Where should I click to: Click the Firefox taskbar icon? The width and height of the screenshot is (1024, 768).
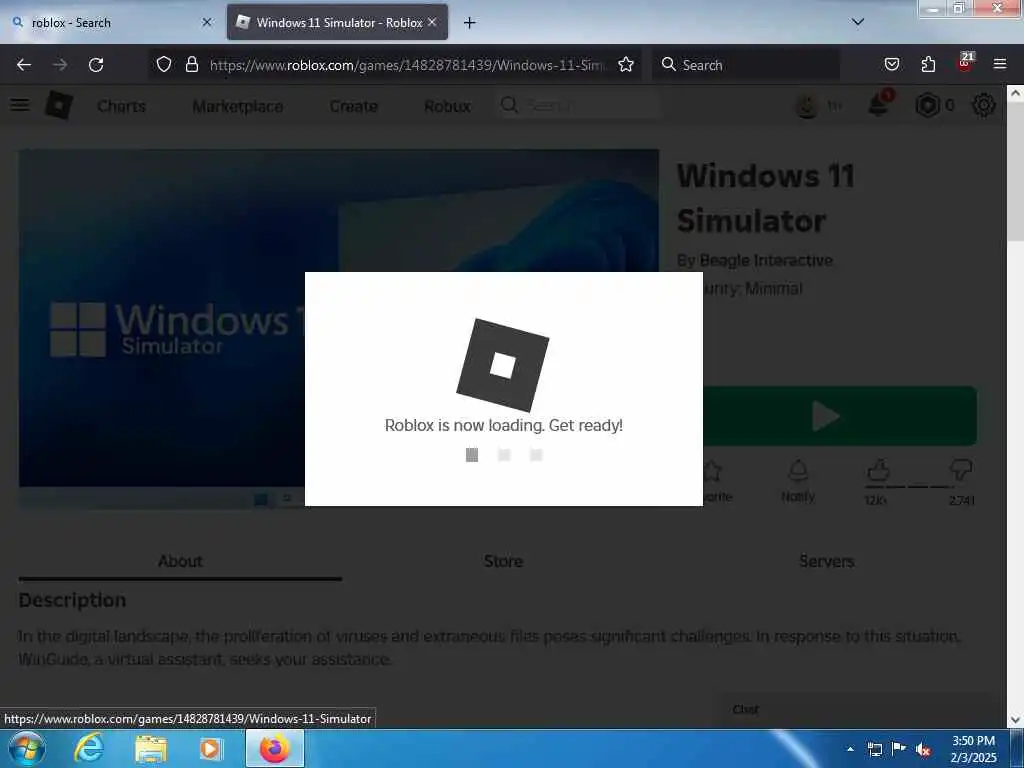(275, 748)
